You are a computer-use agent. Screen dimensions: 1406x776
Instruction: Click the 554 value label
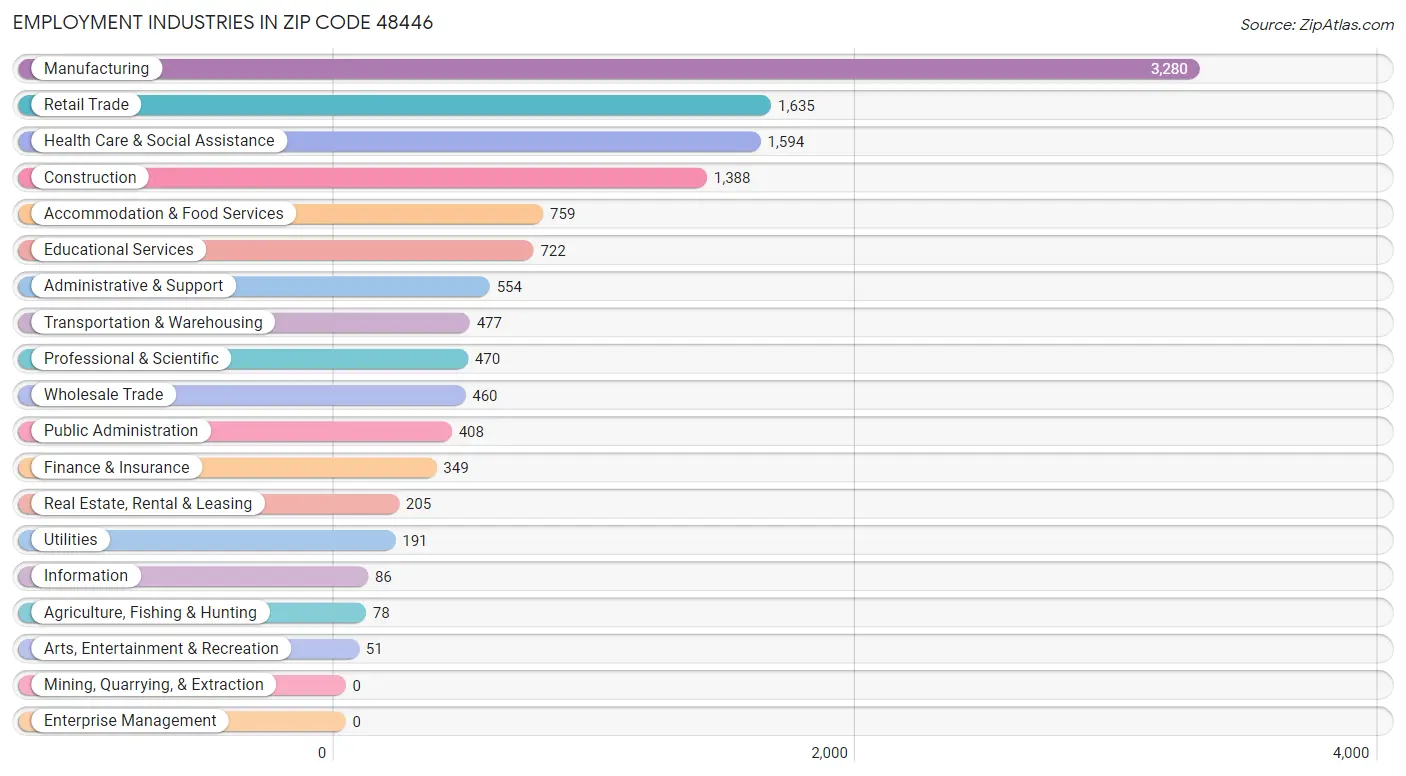pyautogui.click(x=509, y=287)
